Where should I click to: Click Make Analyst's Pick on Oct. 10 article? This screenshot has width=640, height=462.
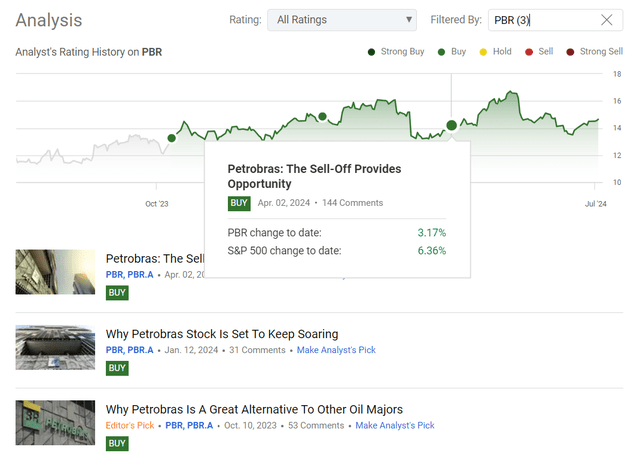pyautogui.click(x=395, y=426)
